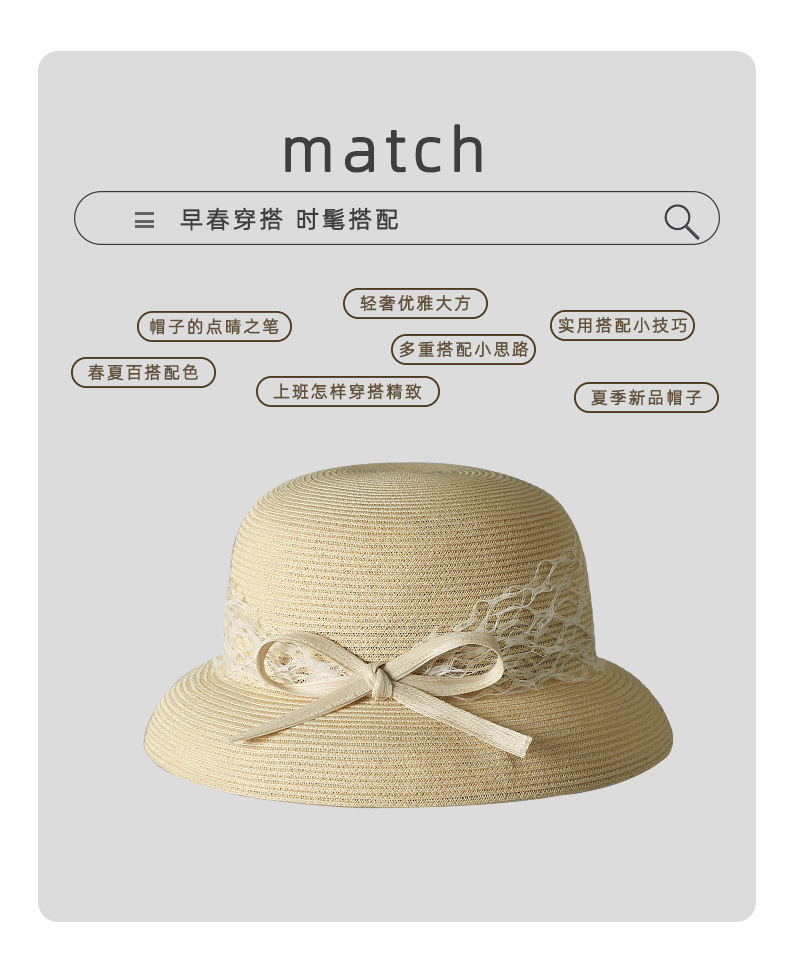Select the 帽子的点睛之笔 tag
Screen dimensions: 790x955
214,326
